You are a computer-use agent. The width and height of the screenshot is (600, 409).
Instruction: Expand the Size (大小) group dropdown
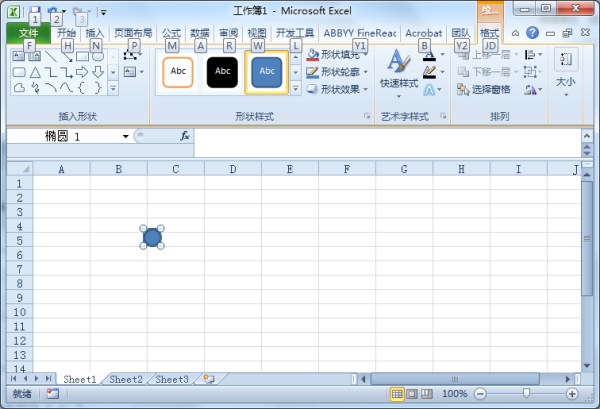(x=566, y=73)
